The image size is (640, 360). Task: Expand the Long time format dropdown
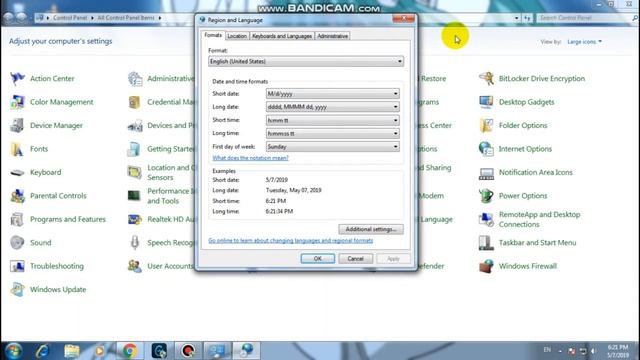[332, 133]
